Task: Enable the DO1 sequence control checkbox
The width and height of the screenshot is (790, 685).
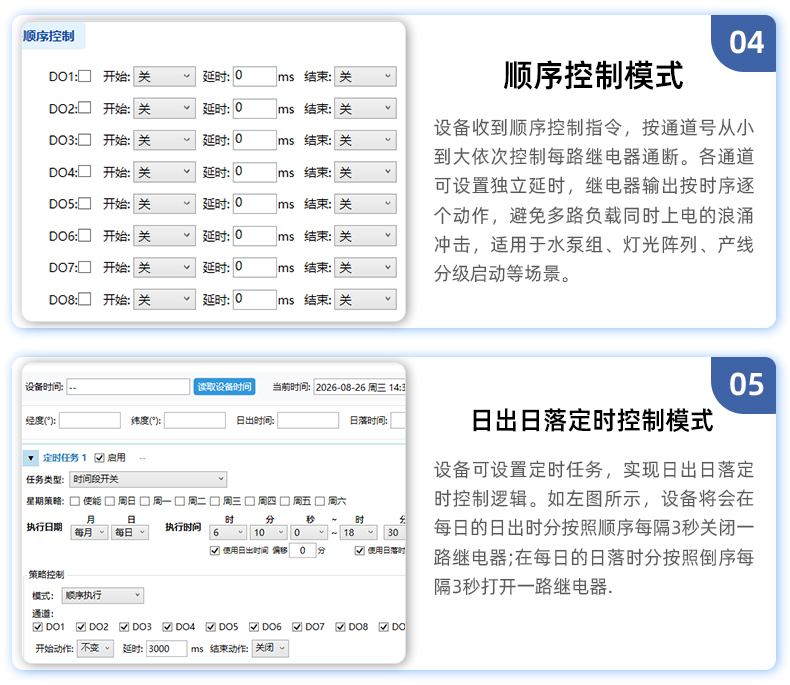Action: coord(85,76)
